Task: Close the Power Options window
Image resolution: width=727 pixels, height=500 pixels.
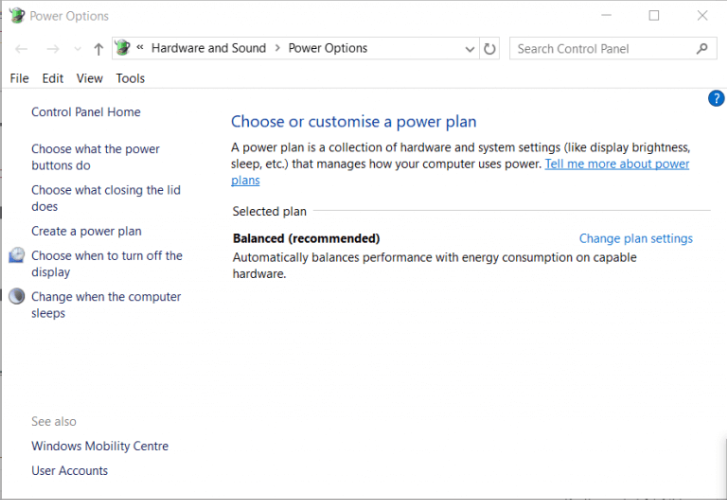Action: [x=702, y=15]
